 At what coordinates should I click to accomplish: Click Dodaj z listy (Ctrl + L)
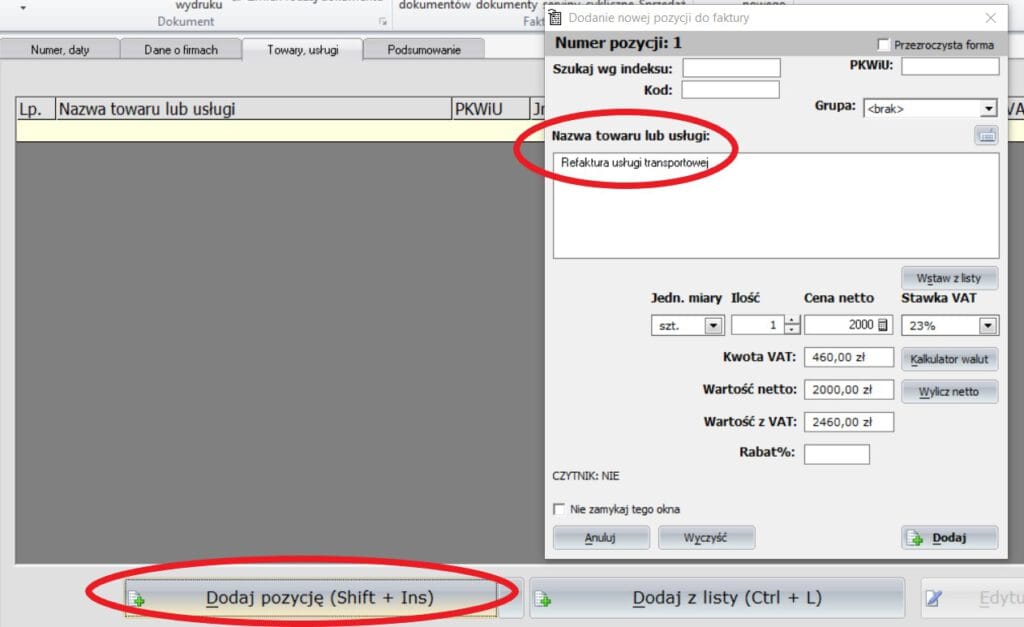tap(716, 598)
